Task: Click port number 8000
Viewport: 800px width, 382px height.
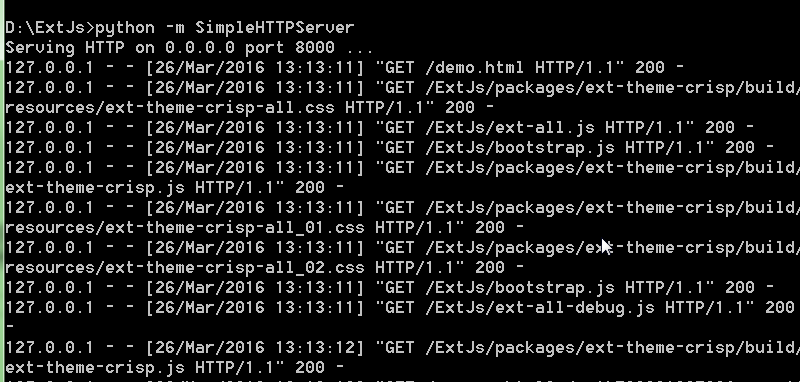Action: tap(315, 48)
